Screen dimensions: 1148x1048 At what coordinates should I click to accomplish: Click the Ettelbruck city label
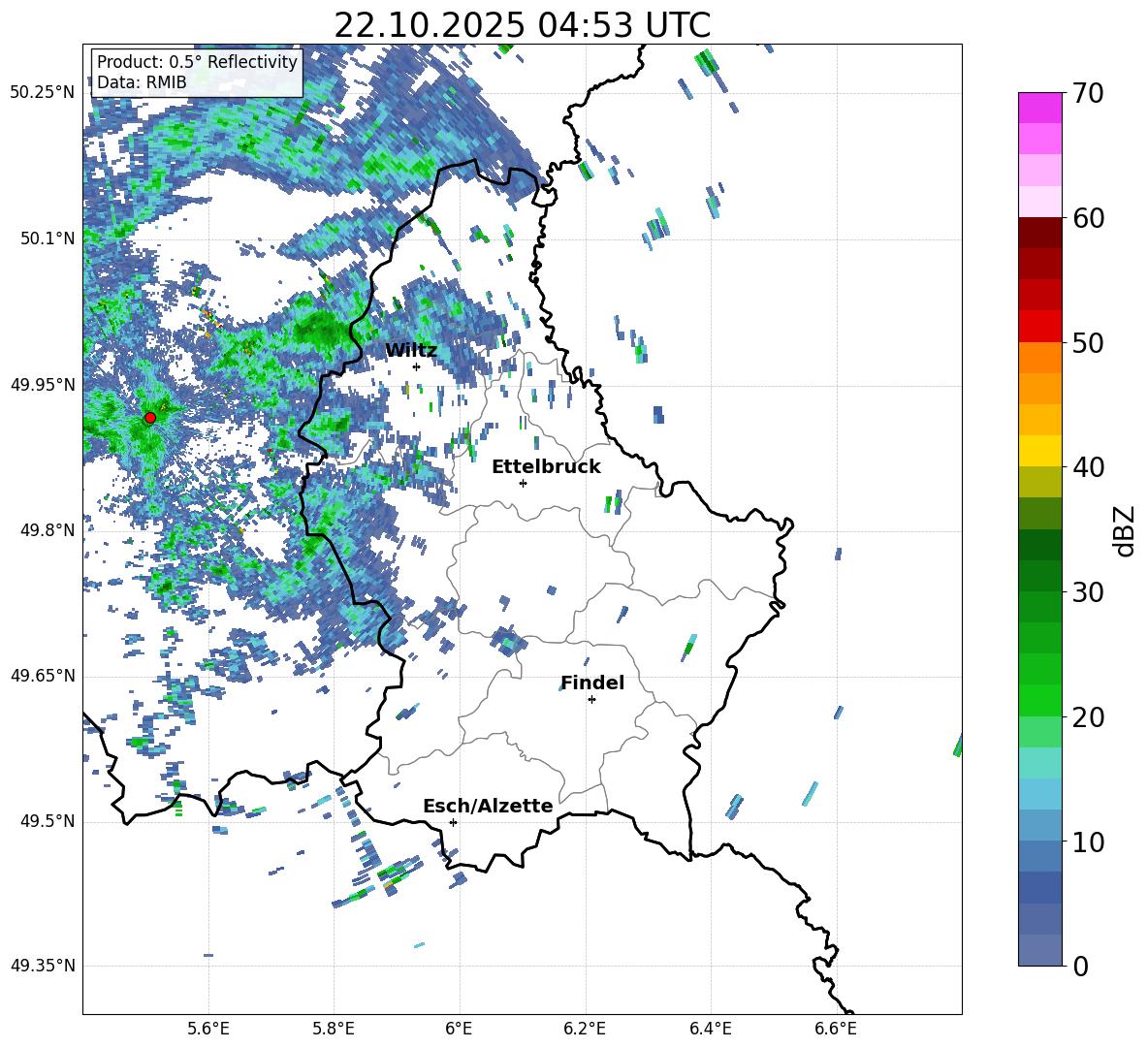click(x=546, y=467)
